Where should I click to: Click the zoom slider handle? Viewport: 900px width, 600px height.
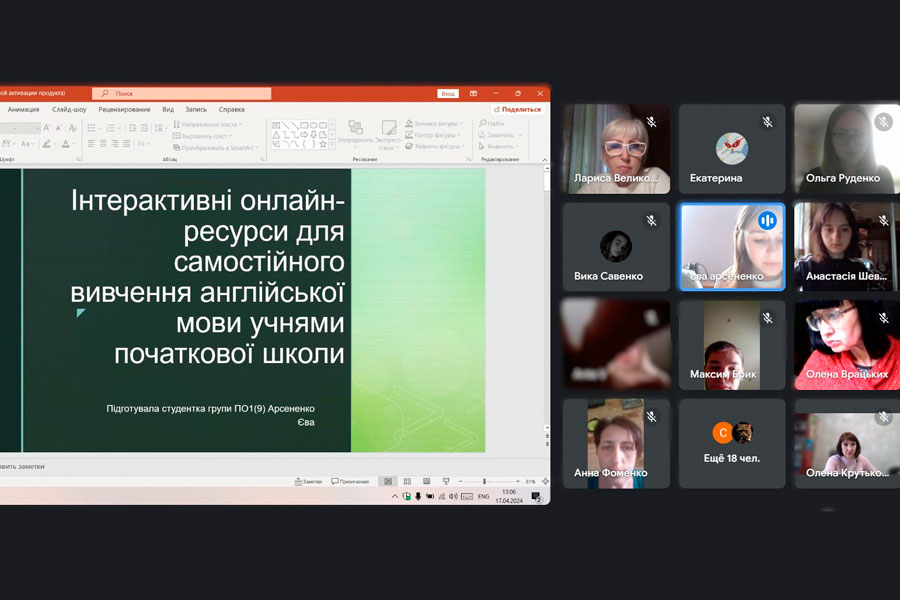pos(484,481)
